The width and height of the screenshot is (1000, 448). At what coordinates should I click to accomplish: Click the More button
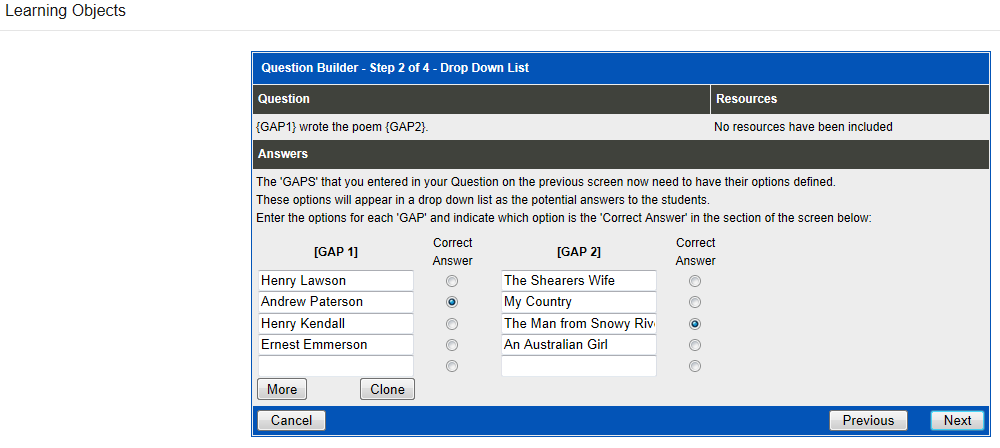pos(282,390)
